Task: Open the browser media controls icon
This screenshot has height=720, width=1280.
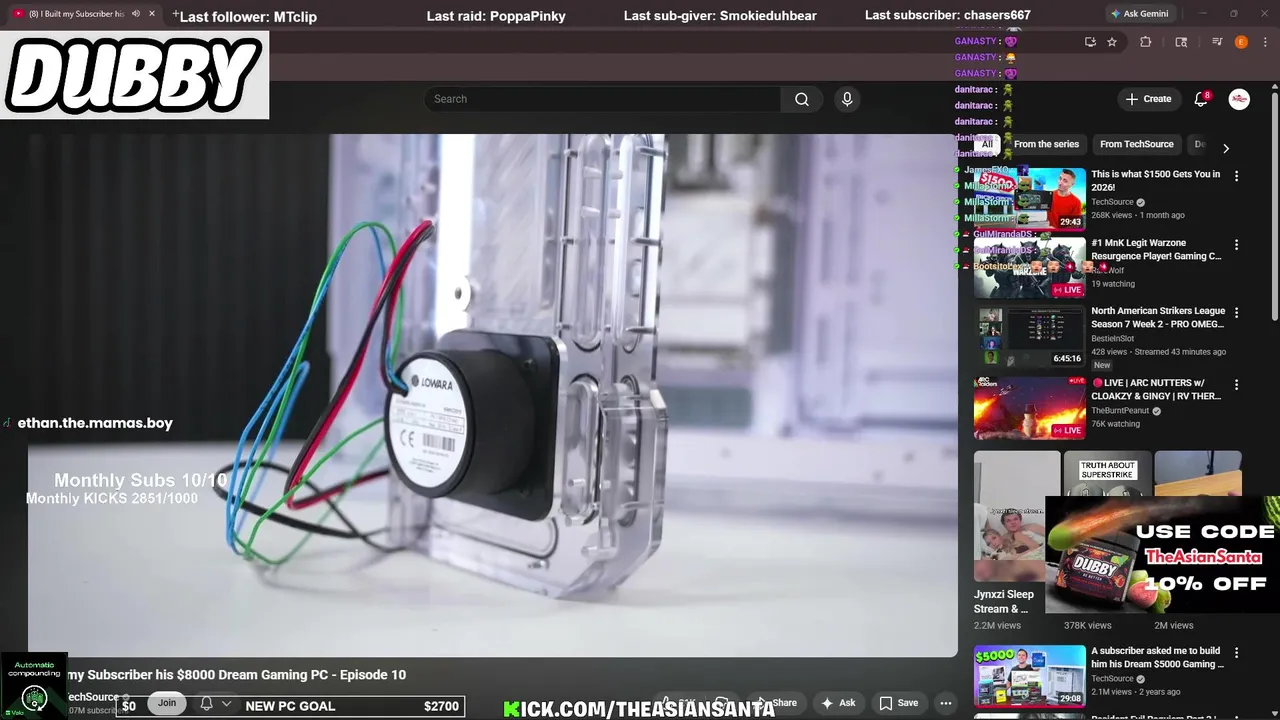Action: point(1217,42)
